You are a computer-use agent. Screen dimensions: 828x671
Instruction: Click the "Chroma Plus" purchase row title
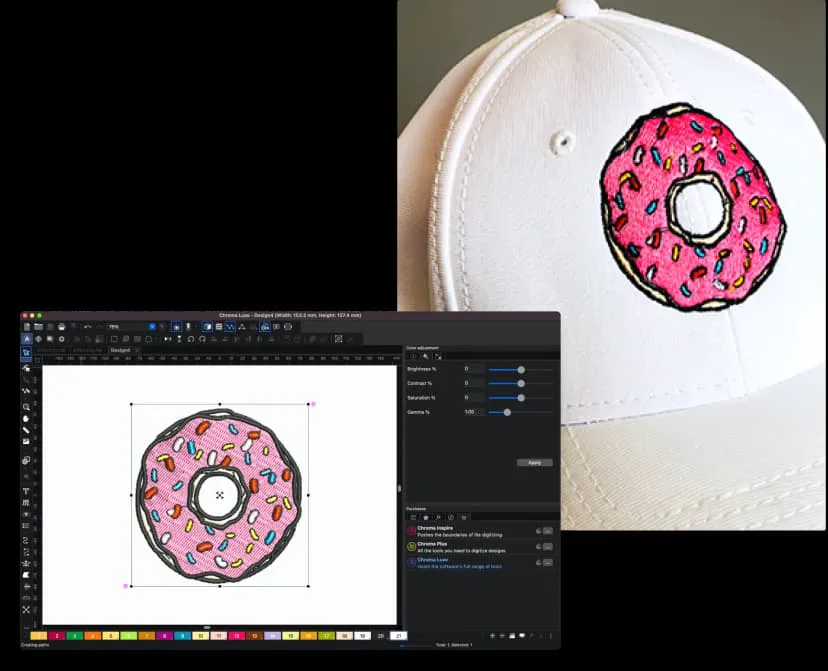point(432,544)
